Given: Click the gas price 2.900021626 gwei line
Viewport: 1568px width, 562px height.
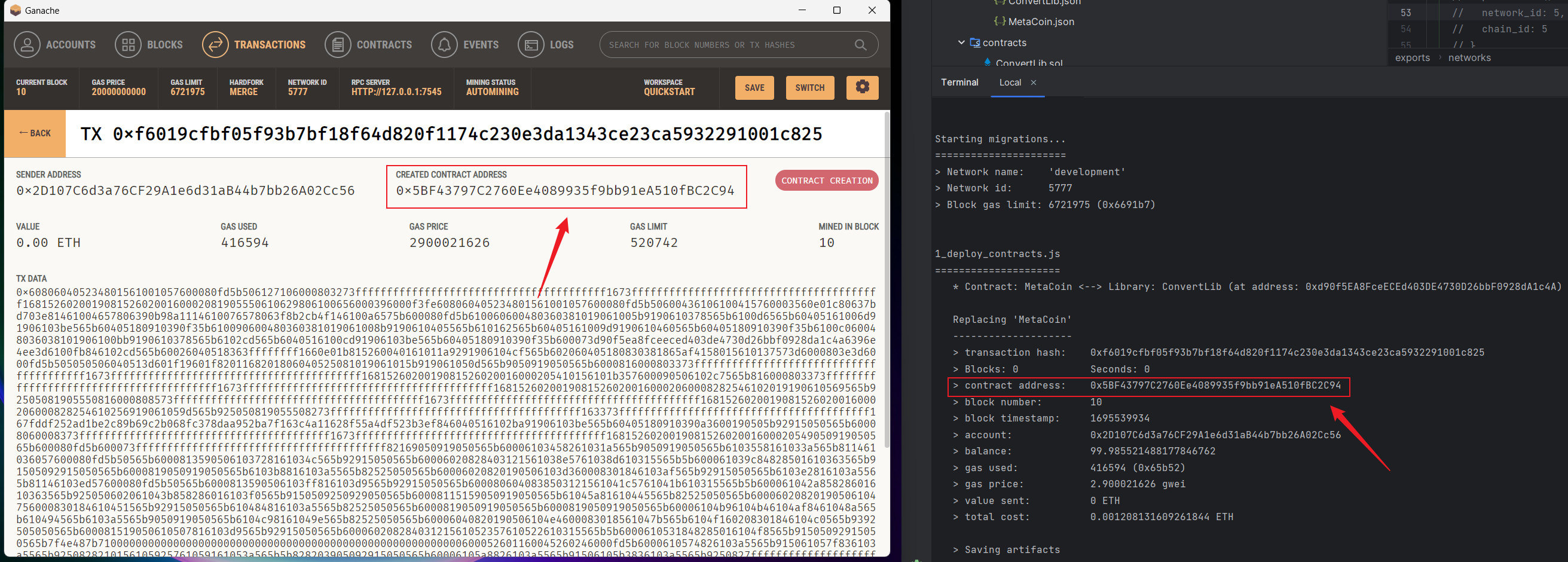Looking at the screenshot, I should click(1069, 484).
